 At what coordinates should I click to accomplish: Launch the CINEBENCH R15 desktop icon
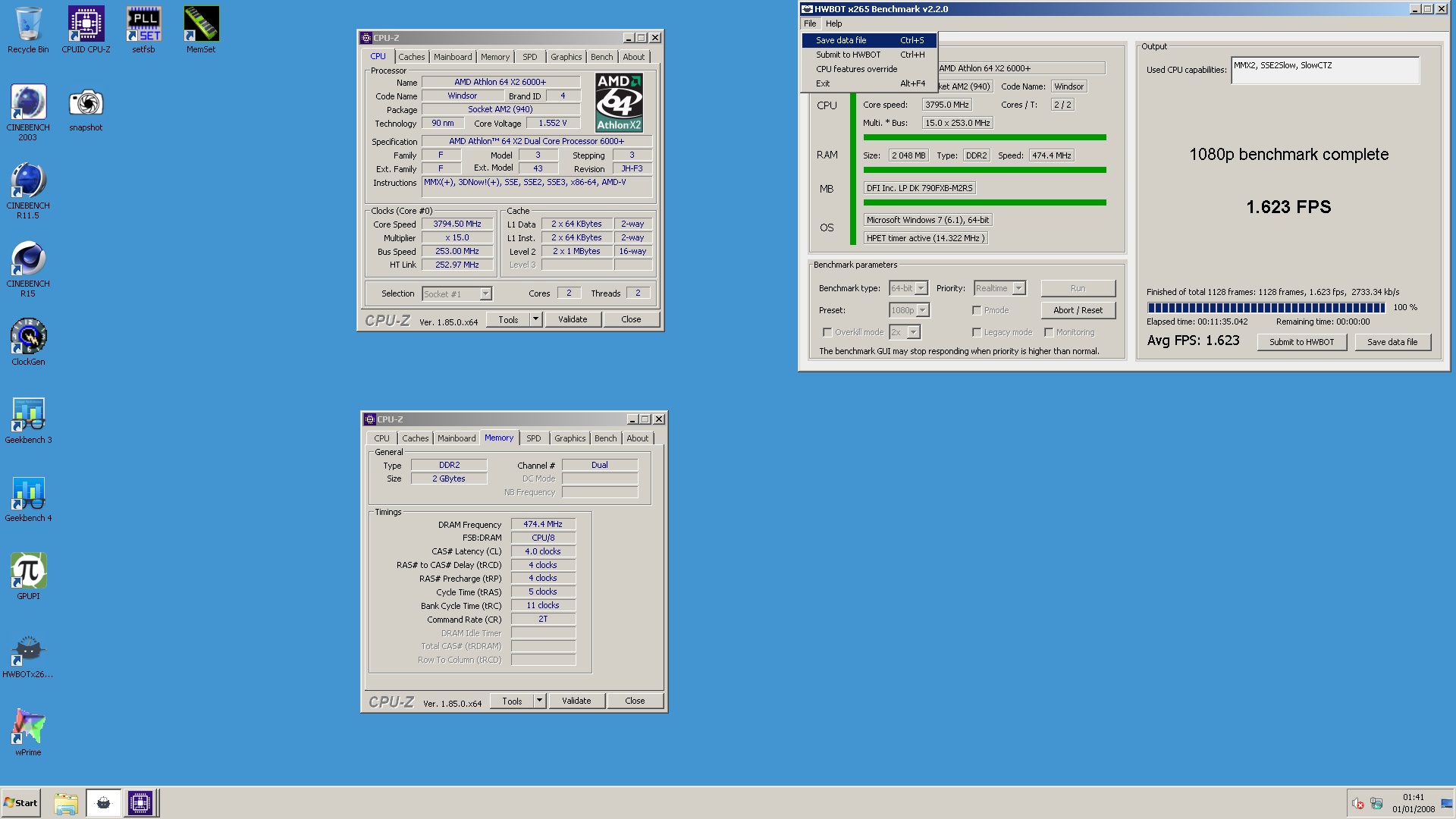[28, 268]
